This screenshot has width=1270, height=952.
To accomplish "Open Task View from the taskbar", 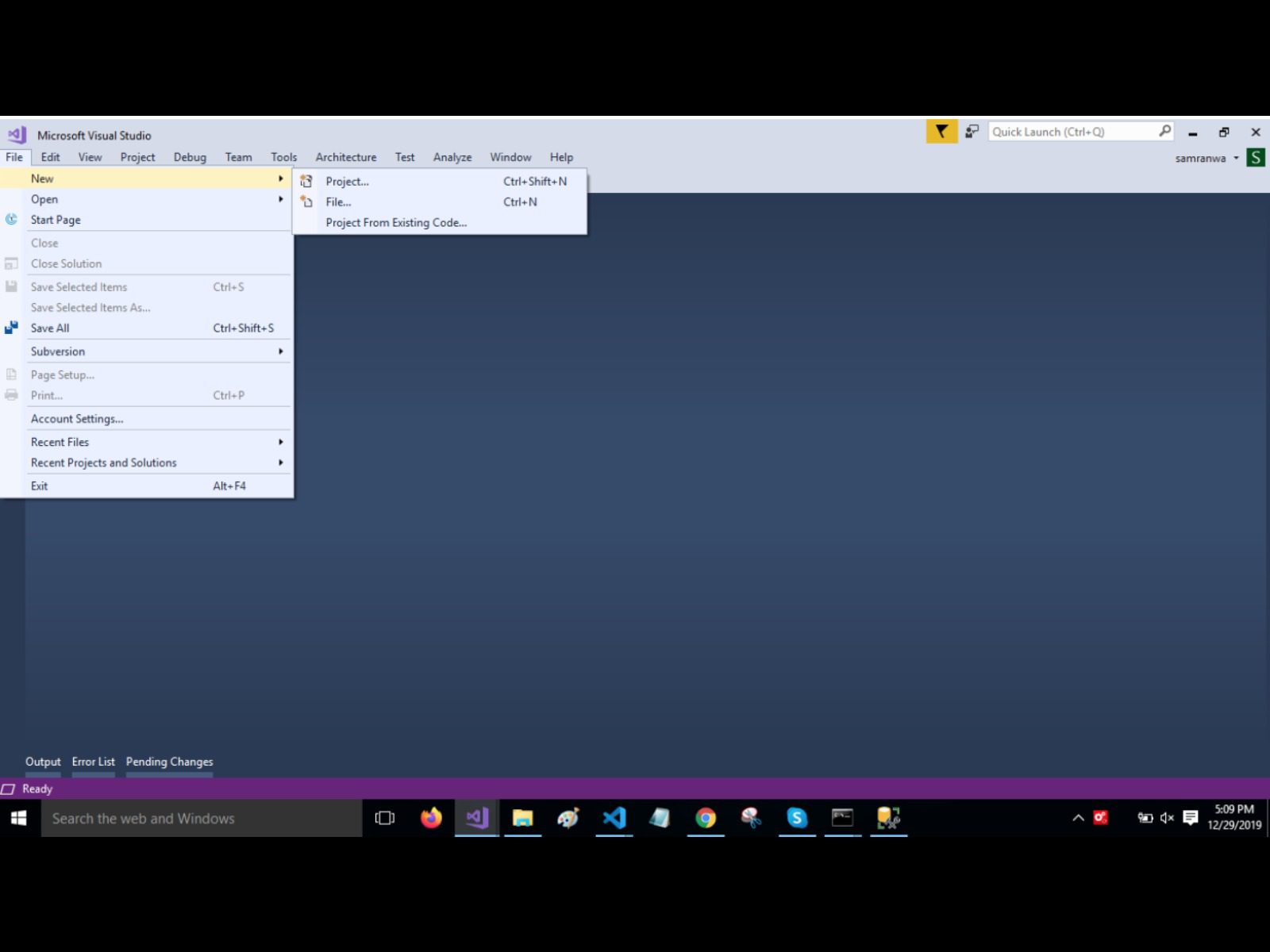I will click(385, 818).
